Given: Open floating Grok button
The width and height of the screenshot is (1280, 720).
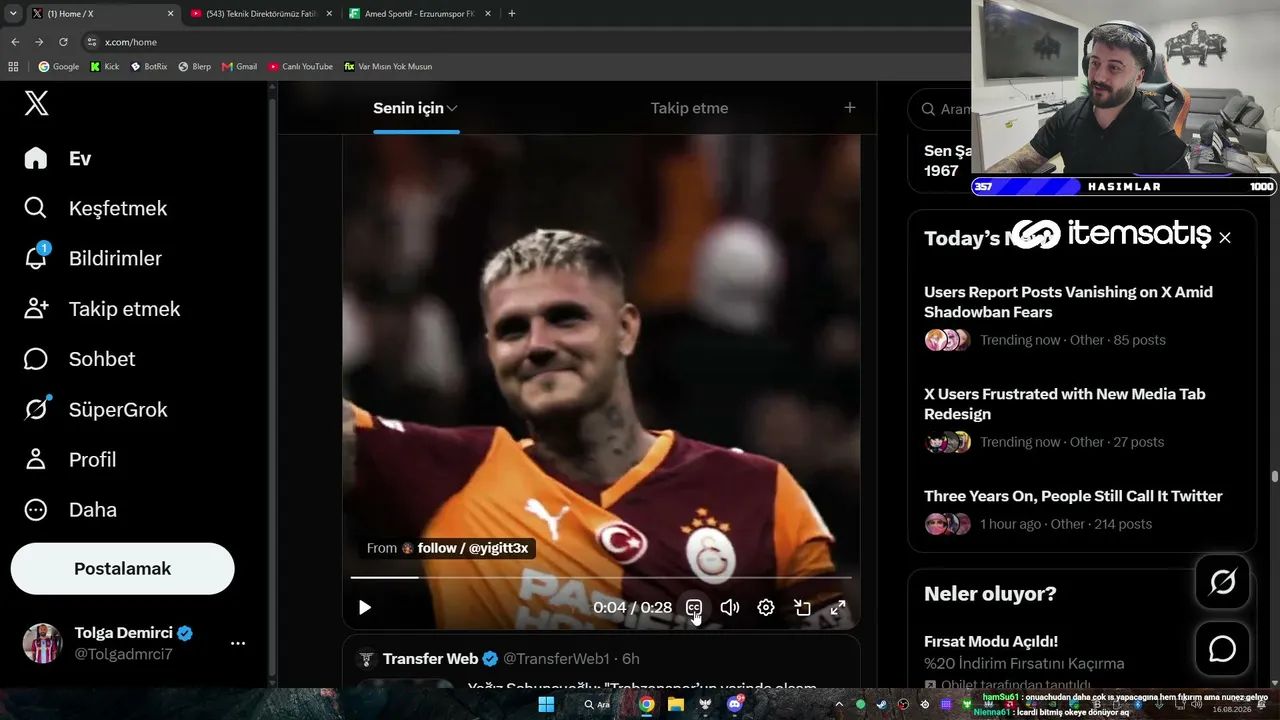Looking at the screenshot, I should click(1222, 582).
